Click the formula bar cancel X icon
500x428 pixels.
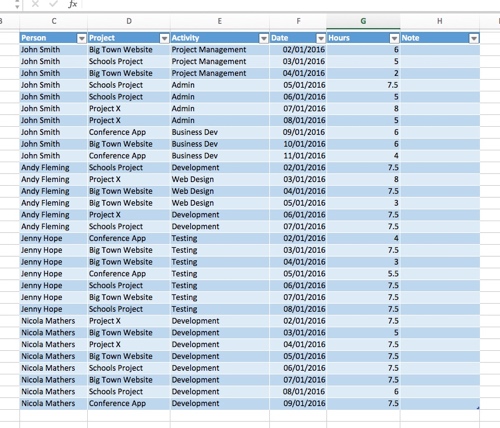pyautogui.click(x=35, y=4)
